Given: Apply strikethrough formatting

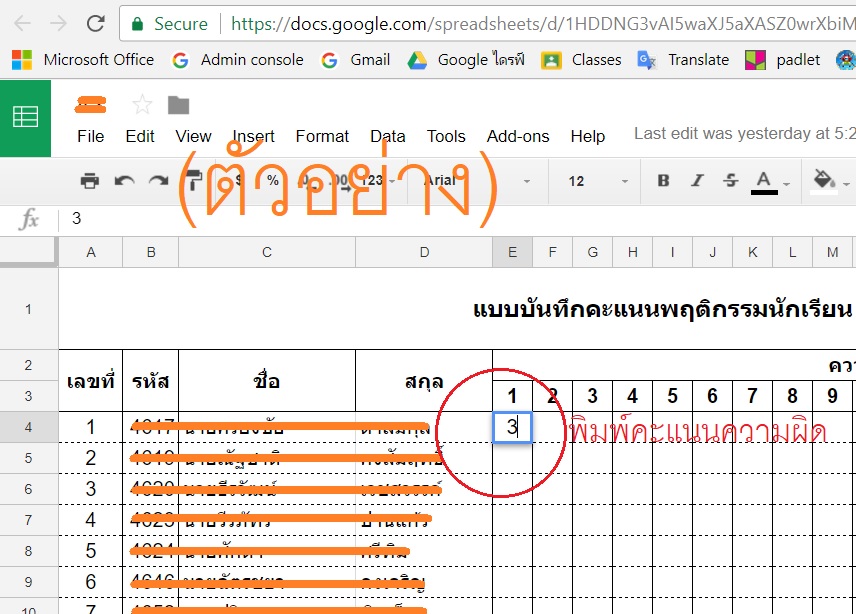Looking at the screenshot, I should point(730,181).
